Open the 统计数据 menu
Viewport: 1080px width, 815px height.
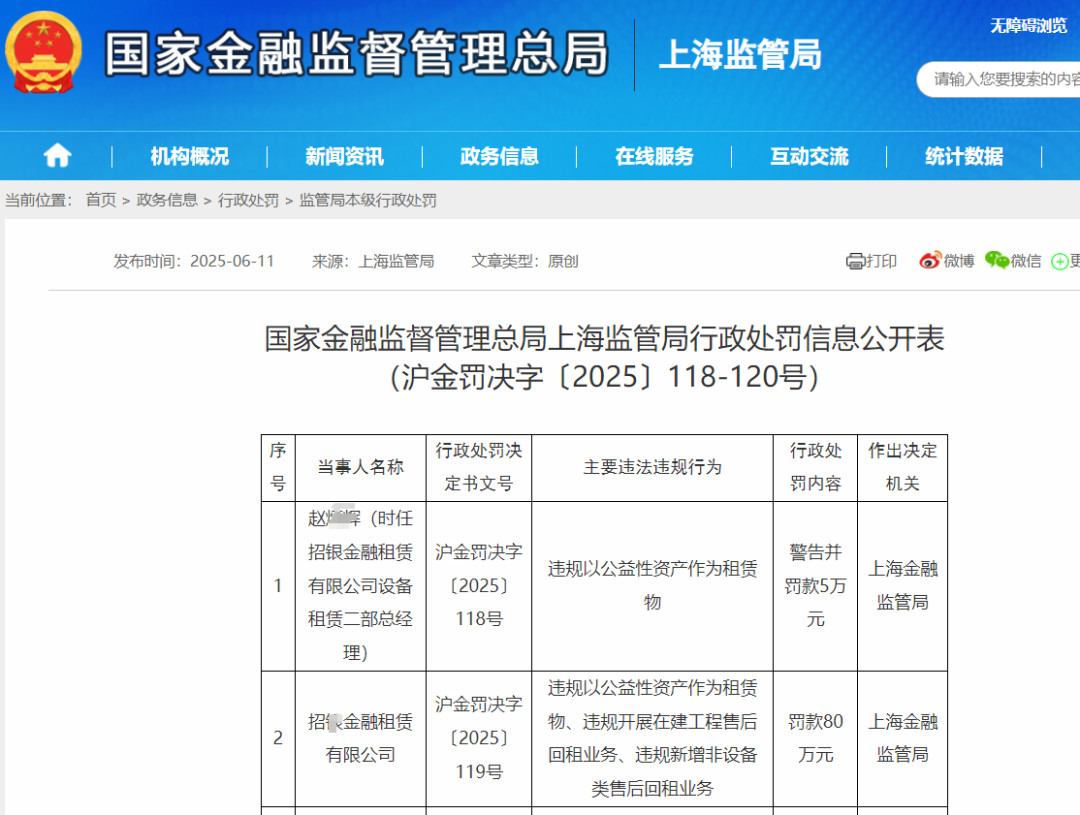tap(964, 156)
